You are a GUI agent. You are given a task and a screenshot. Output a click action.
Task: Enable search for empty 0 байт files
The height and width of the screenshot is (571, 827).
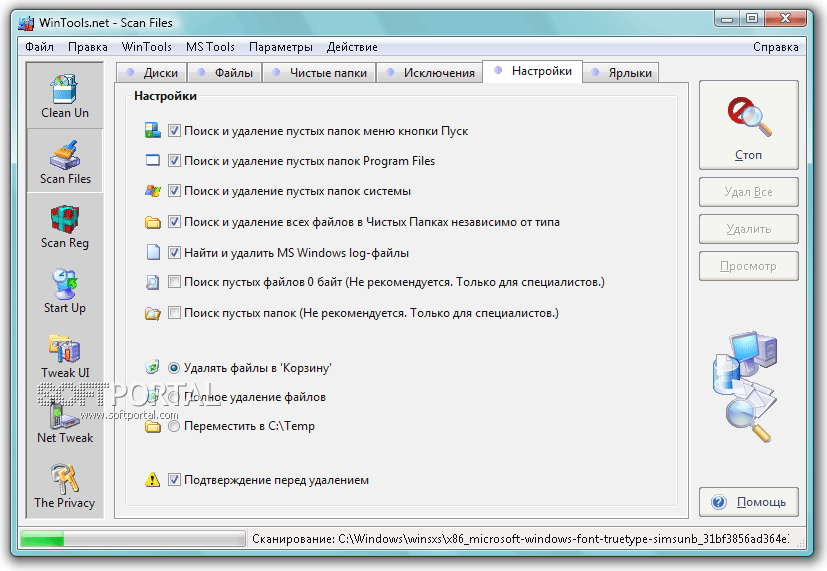coord(174,282)
